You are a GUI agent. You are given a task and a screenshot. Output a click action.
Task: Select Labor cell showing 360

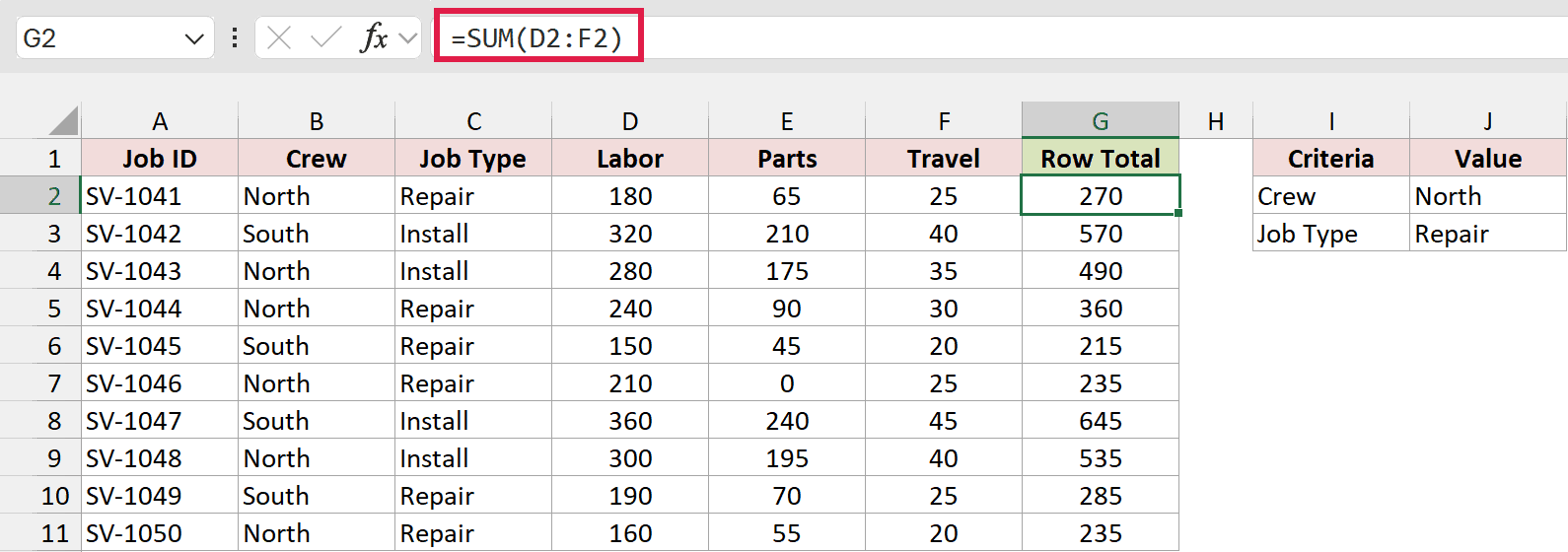point(630,420)
